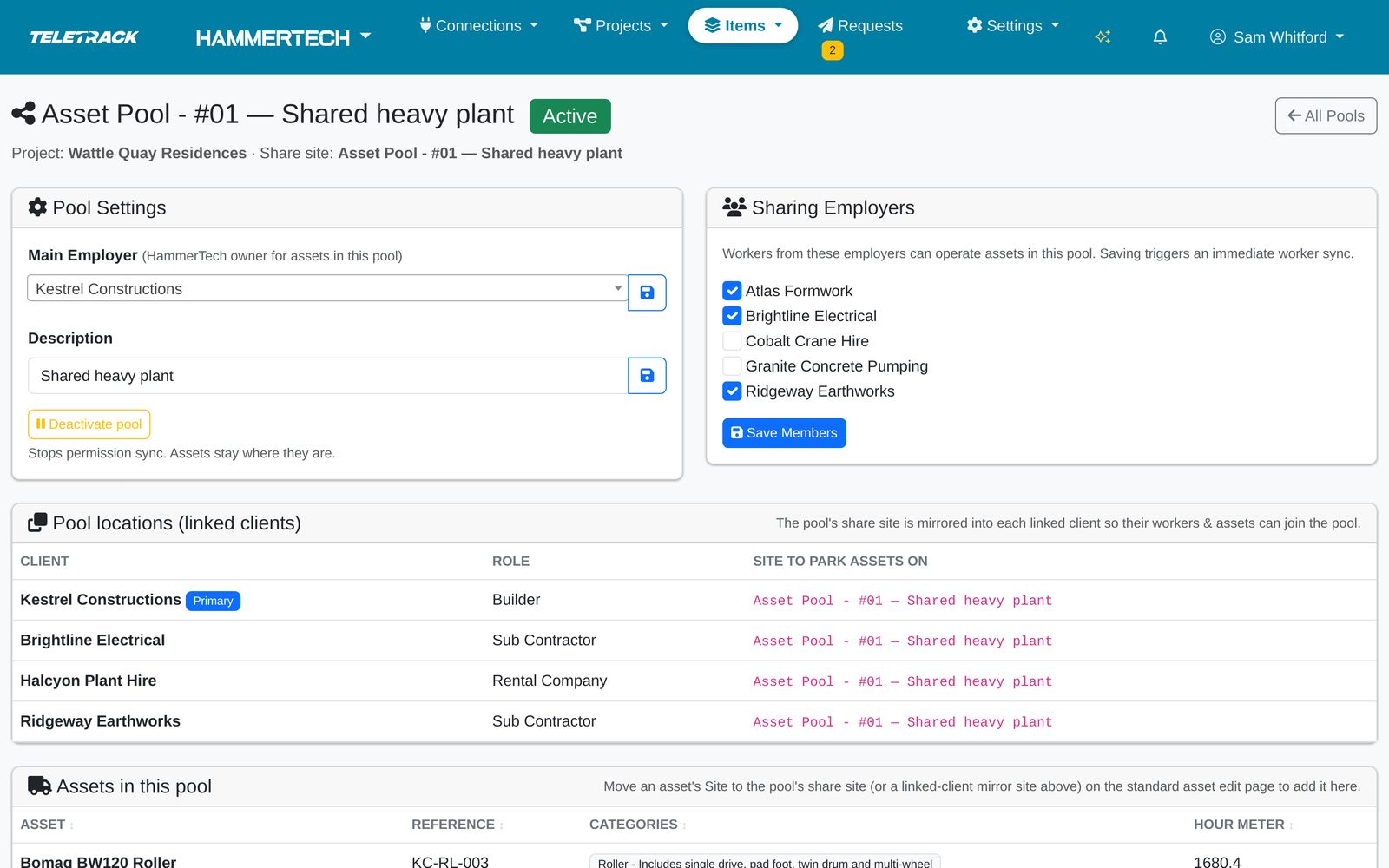Click the Pool locations copy icon
The width and height of the screenshot is (1389, 868).
[x=37, y=523]
